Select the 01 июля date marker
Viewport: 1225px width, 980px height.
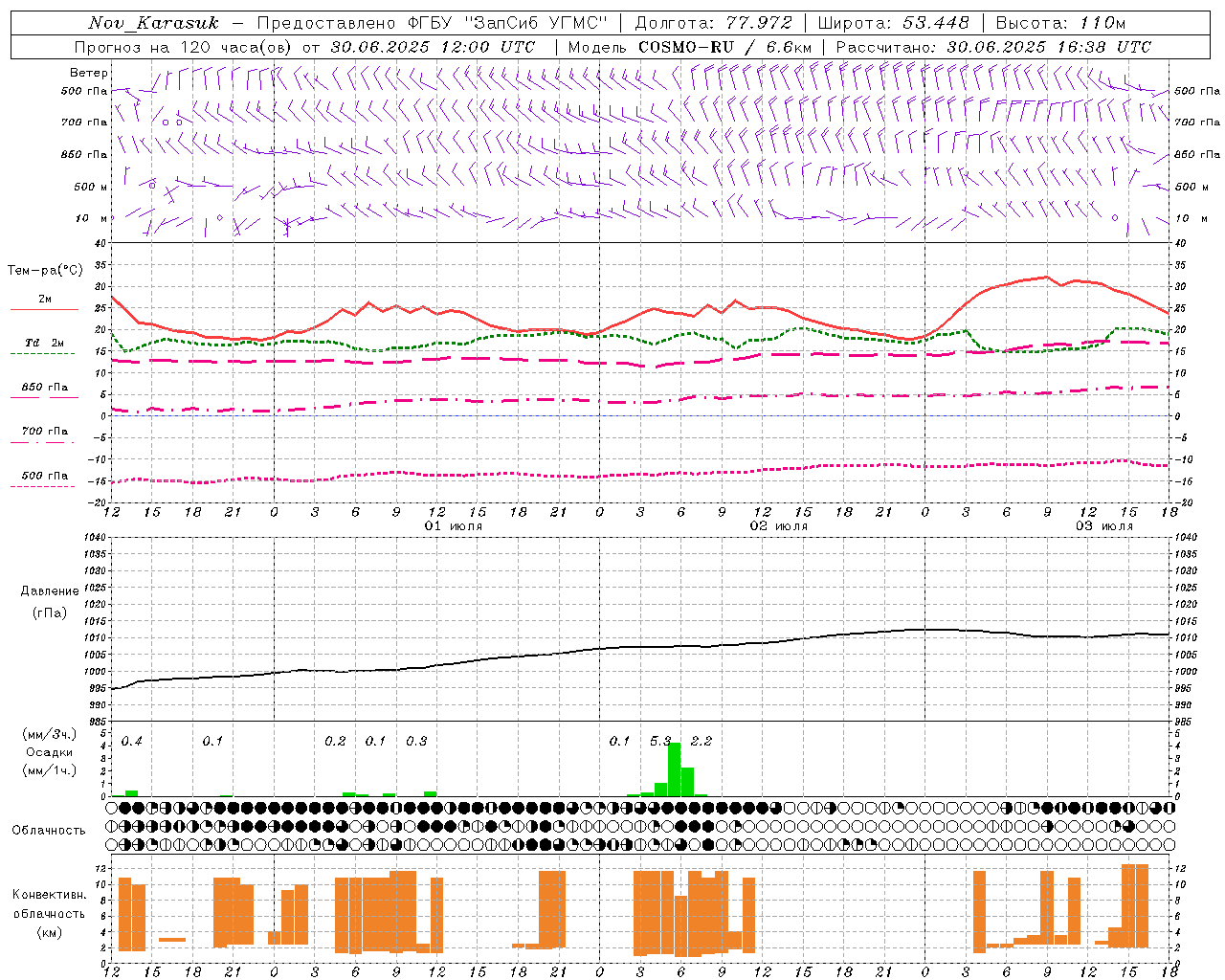tap(454, 526)
